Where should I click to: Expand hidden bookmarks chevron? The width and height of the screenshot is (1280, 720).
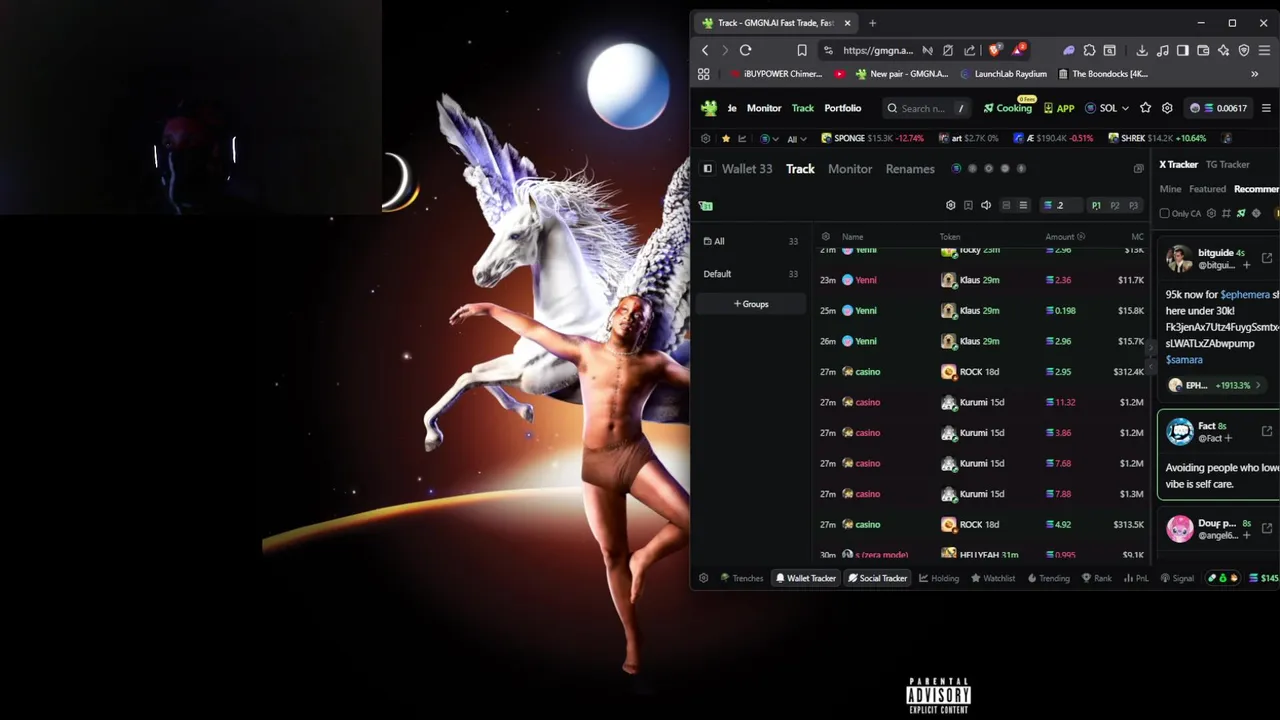coord(1254,74)
